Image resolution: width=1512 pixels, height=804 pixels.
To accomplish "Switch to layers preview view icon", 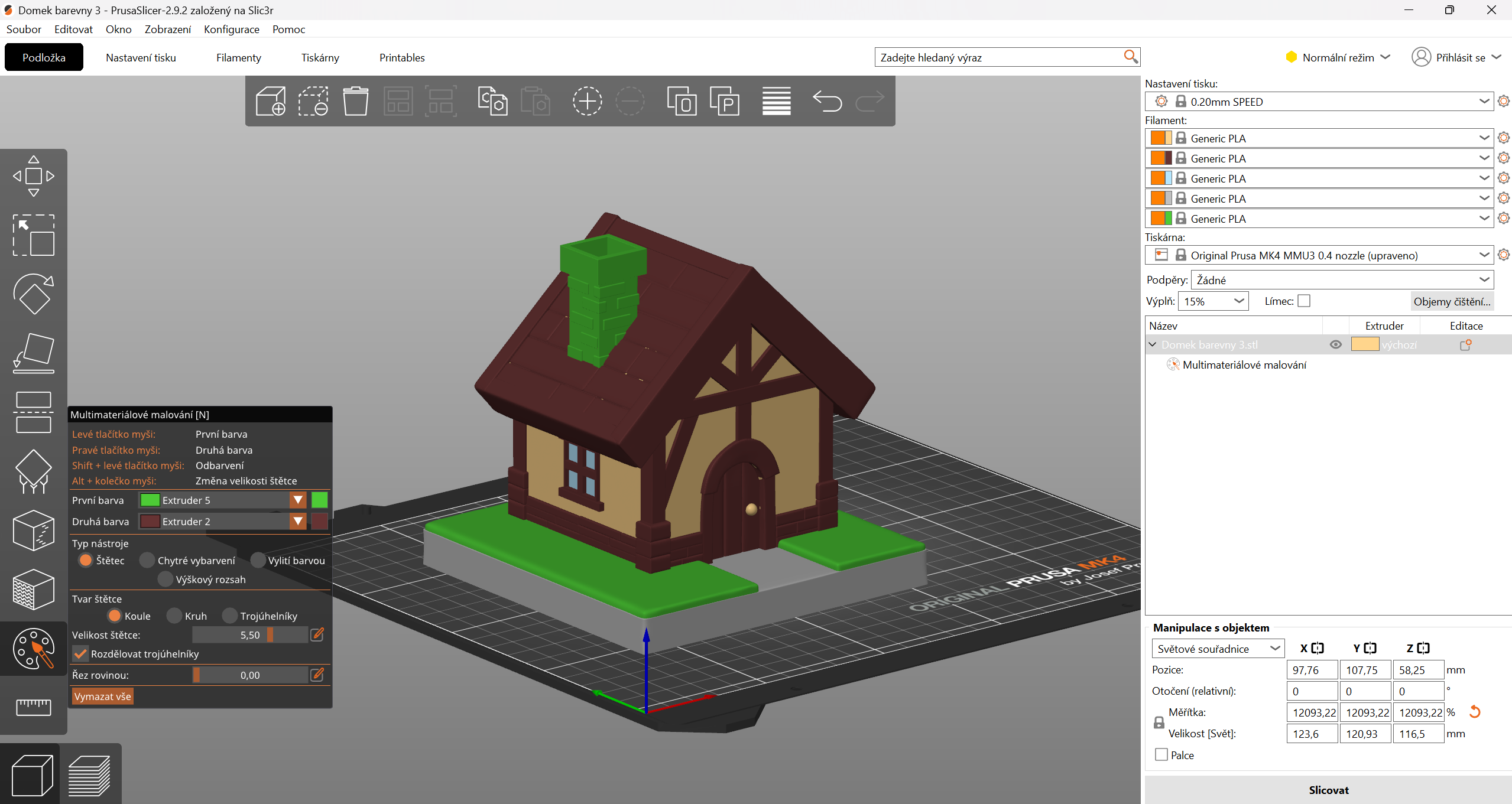I will 90,775.
